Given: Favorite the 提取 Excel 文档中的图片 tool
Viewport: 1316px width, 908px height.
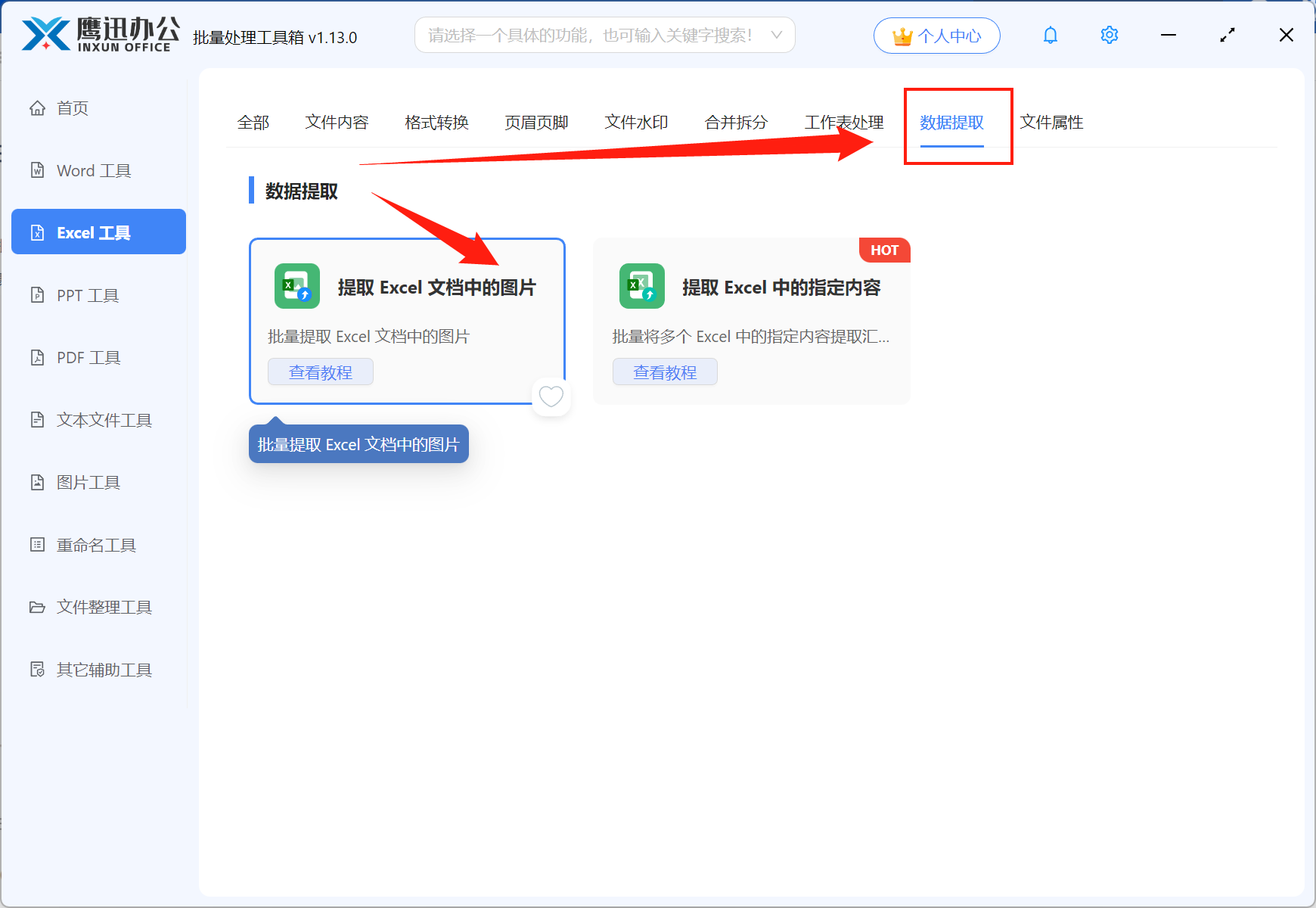Looking at the screenshot, I should pos(551,396).
